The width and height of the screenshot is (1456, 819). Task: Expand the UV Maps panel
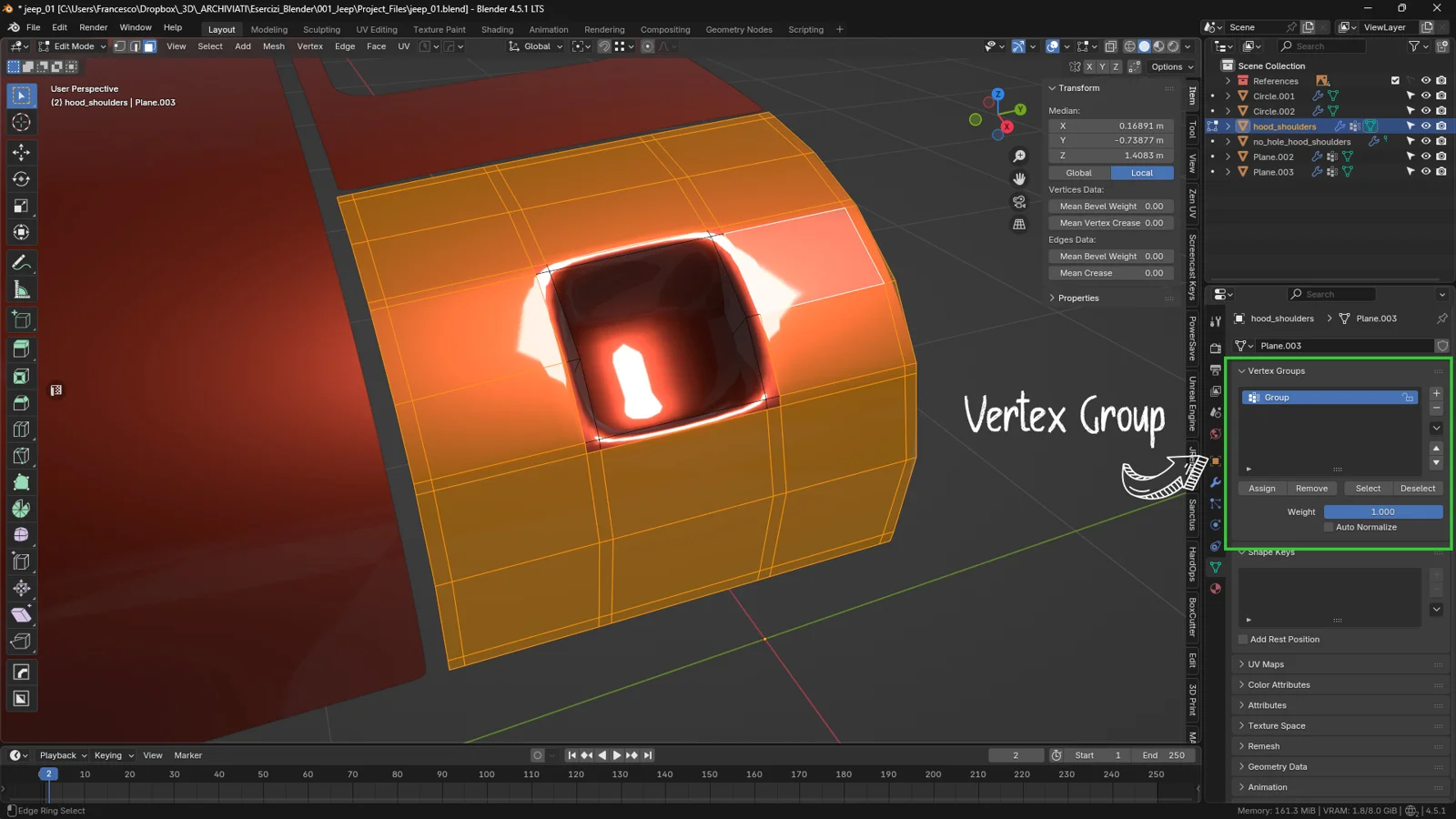point(1266,664)
